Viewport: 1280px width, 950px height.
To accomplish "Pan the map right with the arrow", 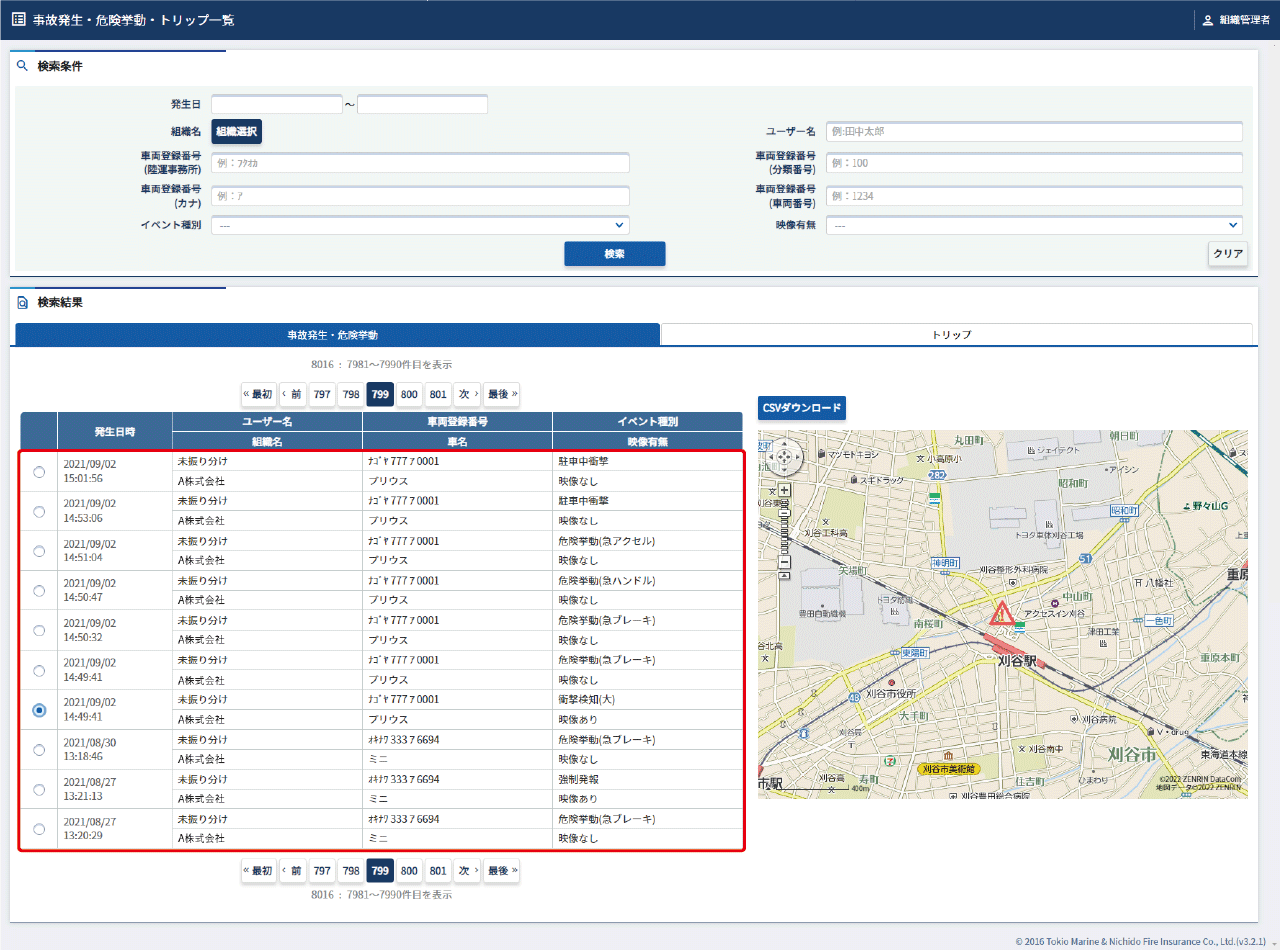I will click(797, 457).
